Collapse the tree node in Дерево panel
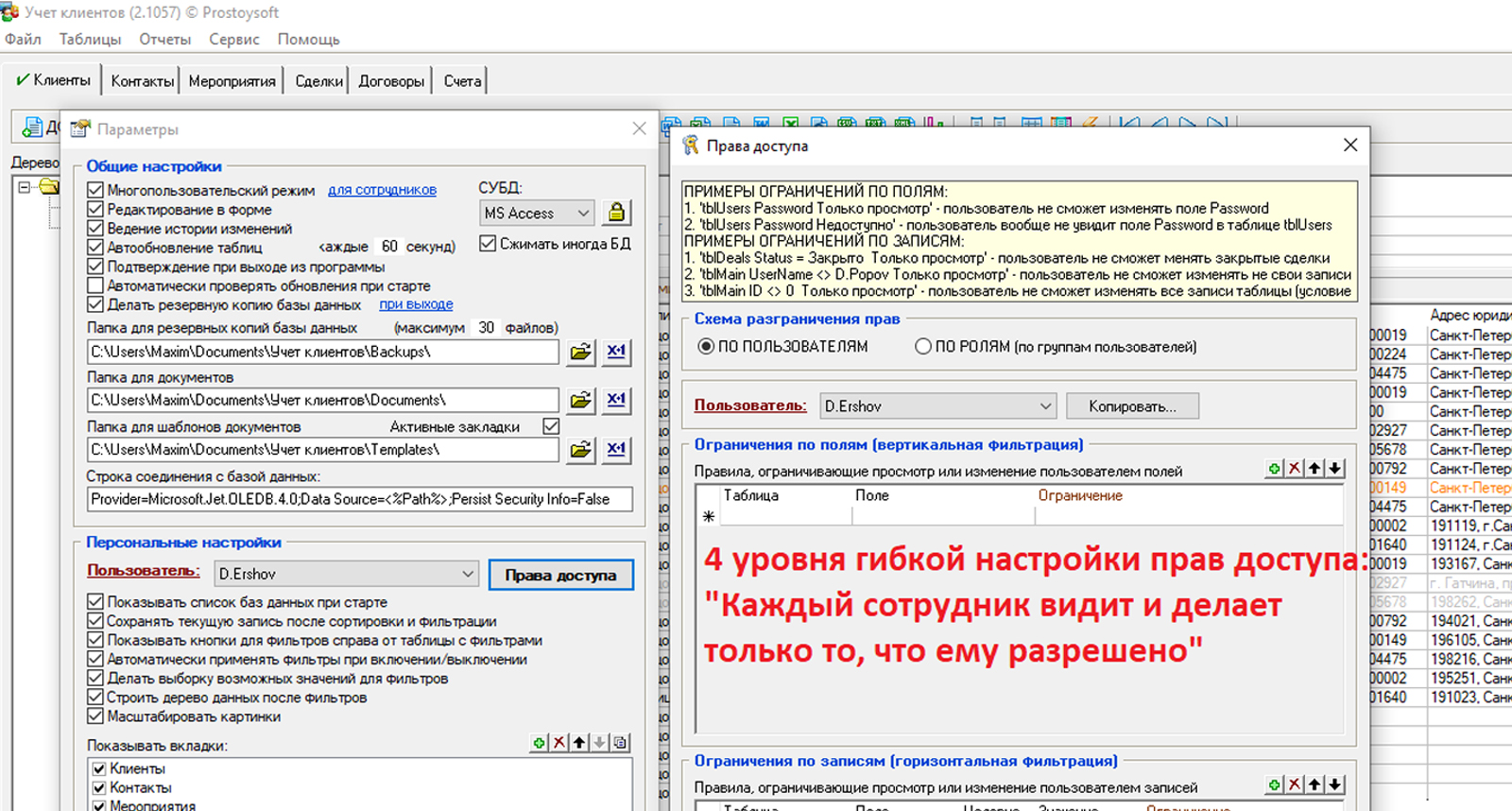 click(x=25, y=187)
